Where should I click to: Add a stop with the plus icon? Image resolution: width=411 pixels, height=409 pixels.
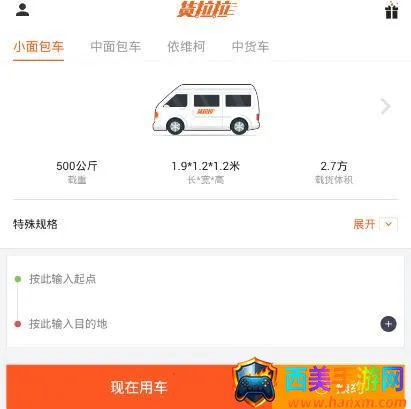388,324
